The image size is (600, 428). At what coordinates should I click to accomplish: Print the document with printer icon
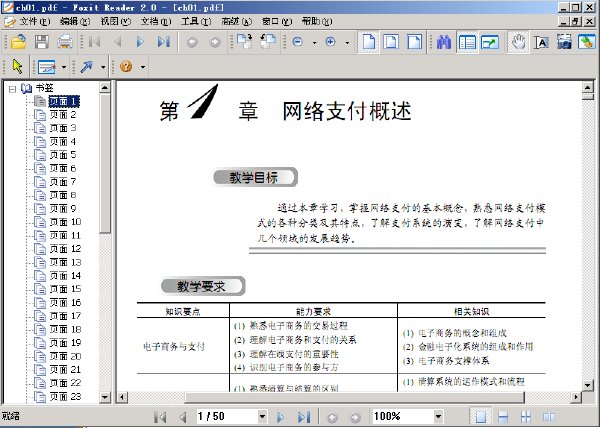[65, 42]
